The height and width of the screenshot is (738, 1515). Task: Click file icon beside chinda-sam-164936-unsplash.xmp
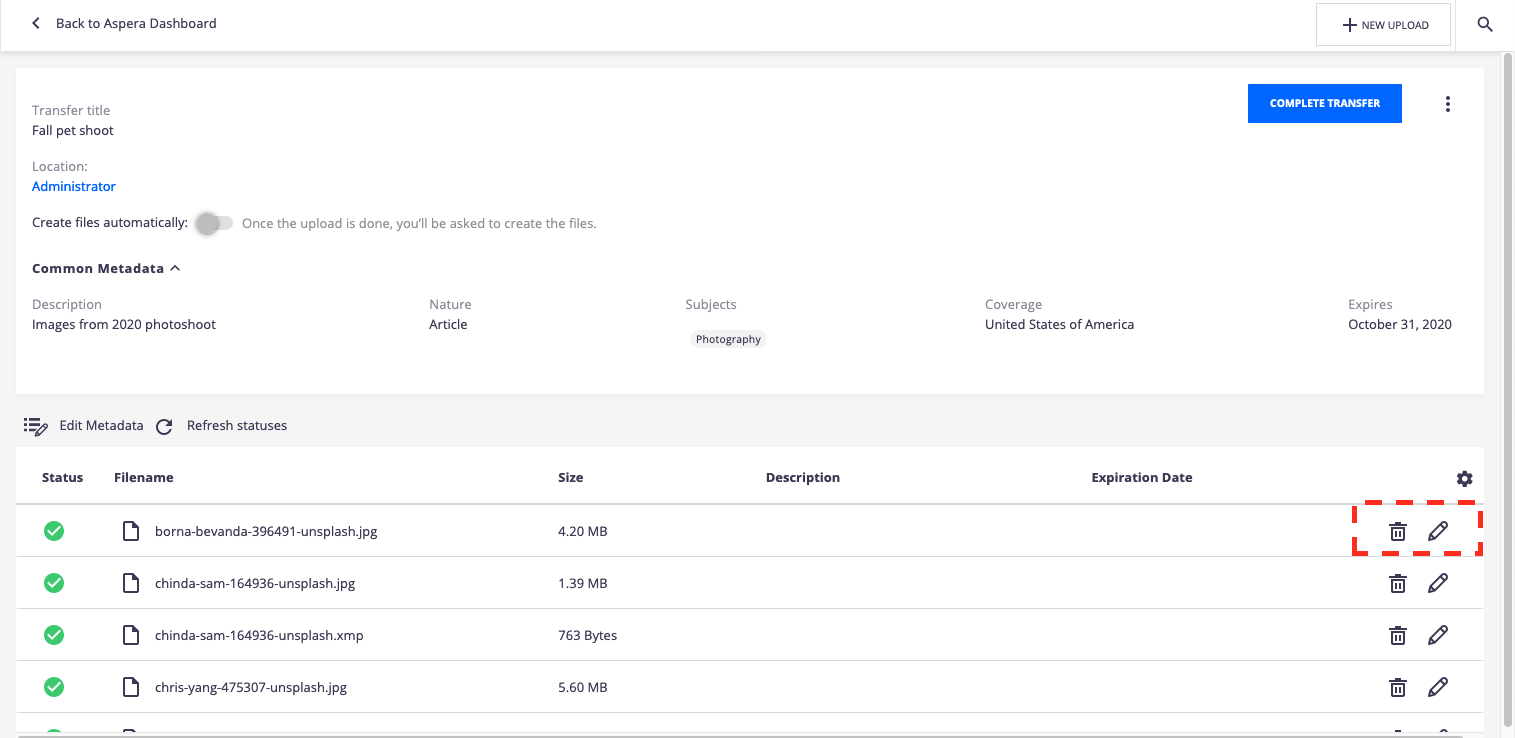130,635
